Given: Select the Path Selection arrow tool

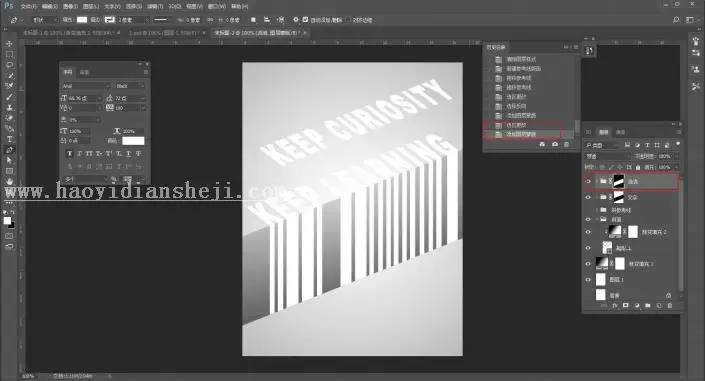Looking at the screenshot, I should coord(9,161).
